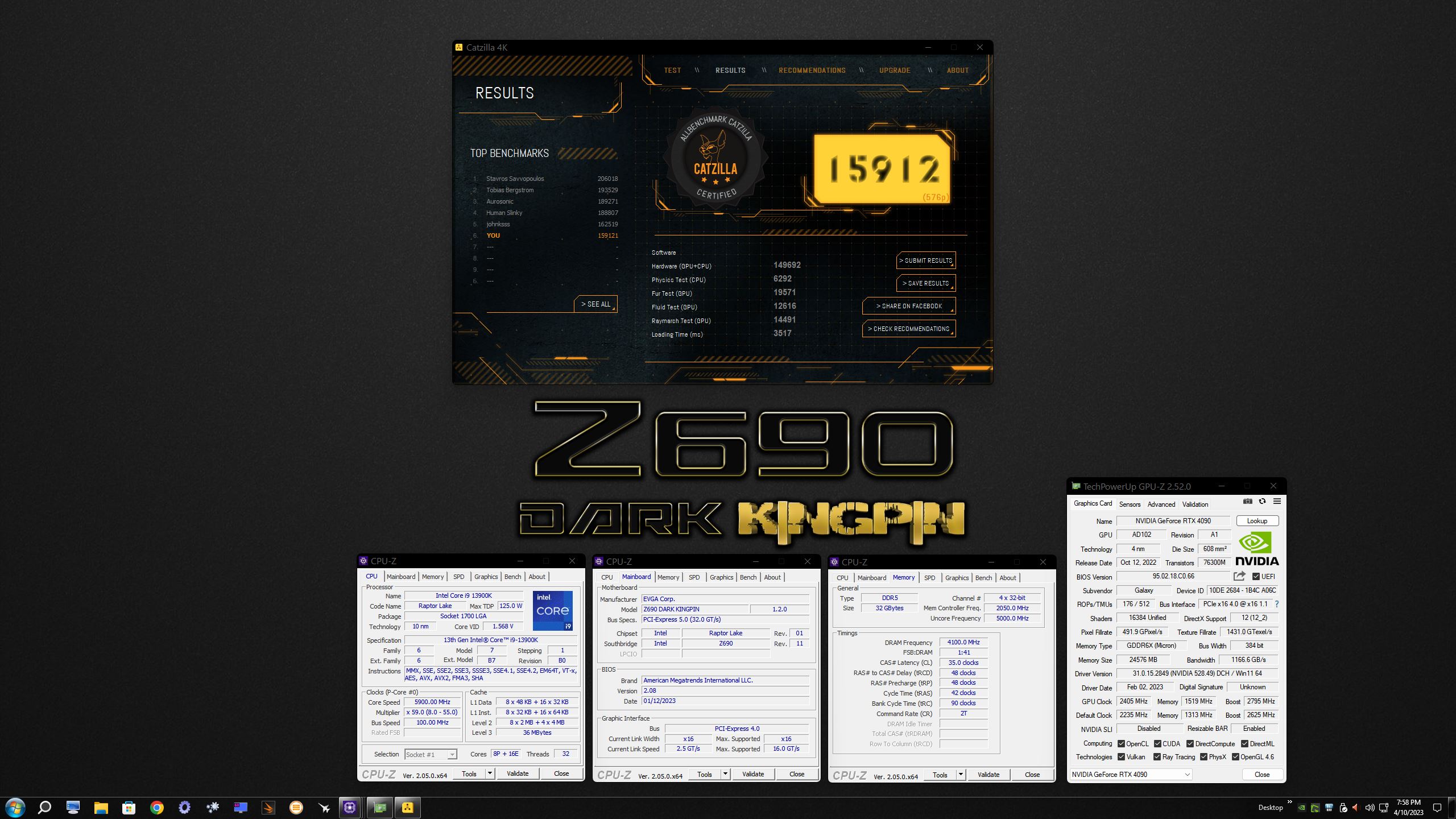The width and height of the screenshot is (1456, 819).
Task: Open the jet plane icon on the taskbar
Action: (x=324, y=808)
